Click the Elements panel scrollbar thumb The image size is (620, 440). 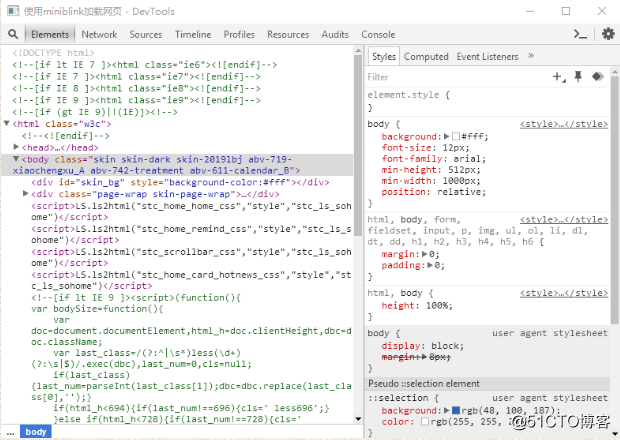(x=358, y=146)
